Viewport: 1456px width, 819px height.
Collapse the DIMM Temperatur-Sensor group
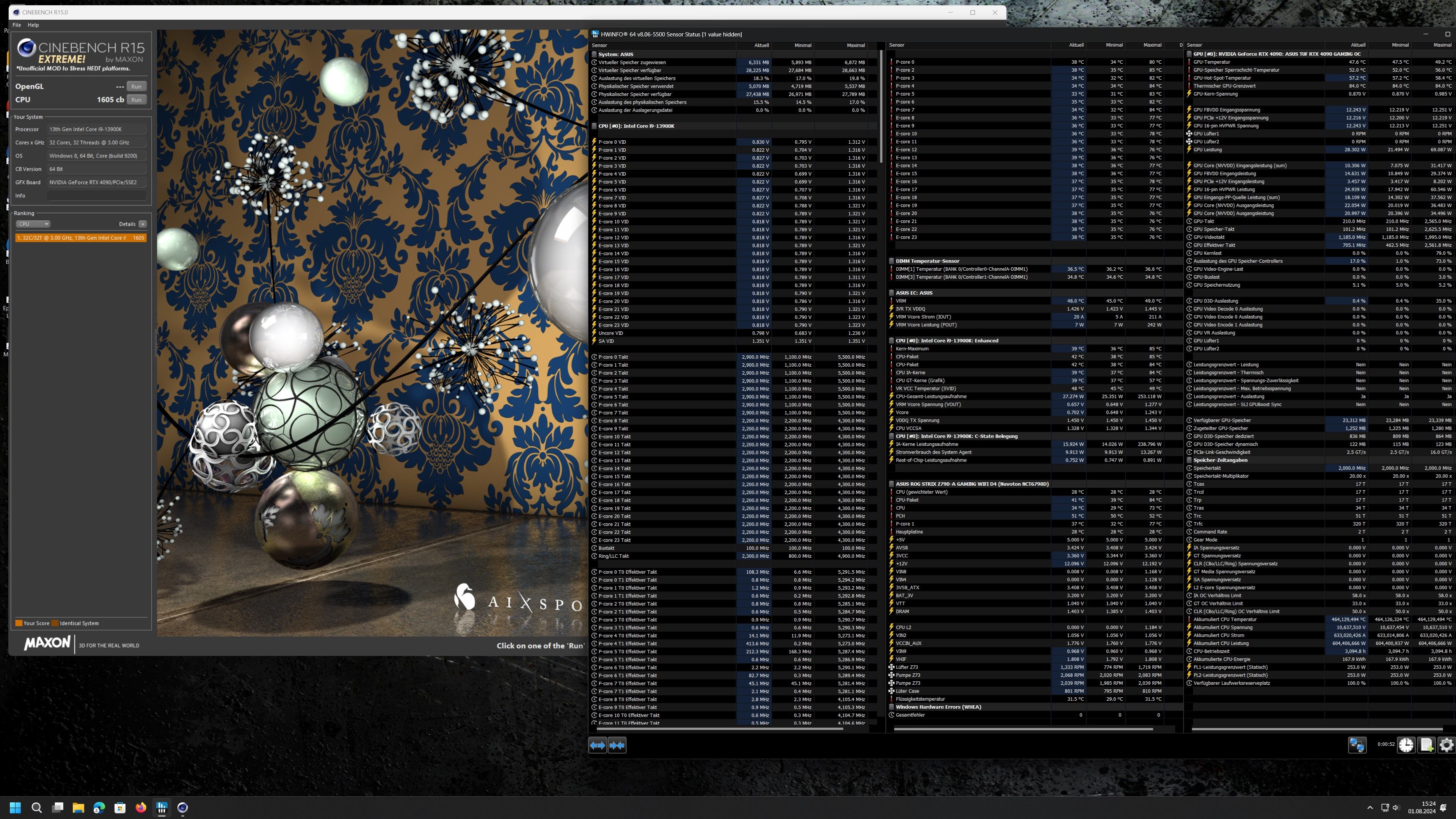click(x=891, y=261)
